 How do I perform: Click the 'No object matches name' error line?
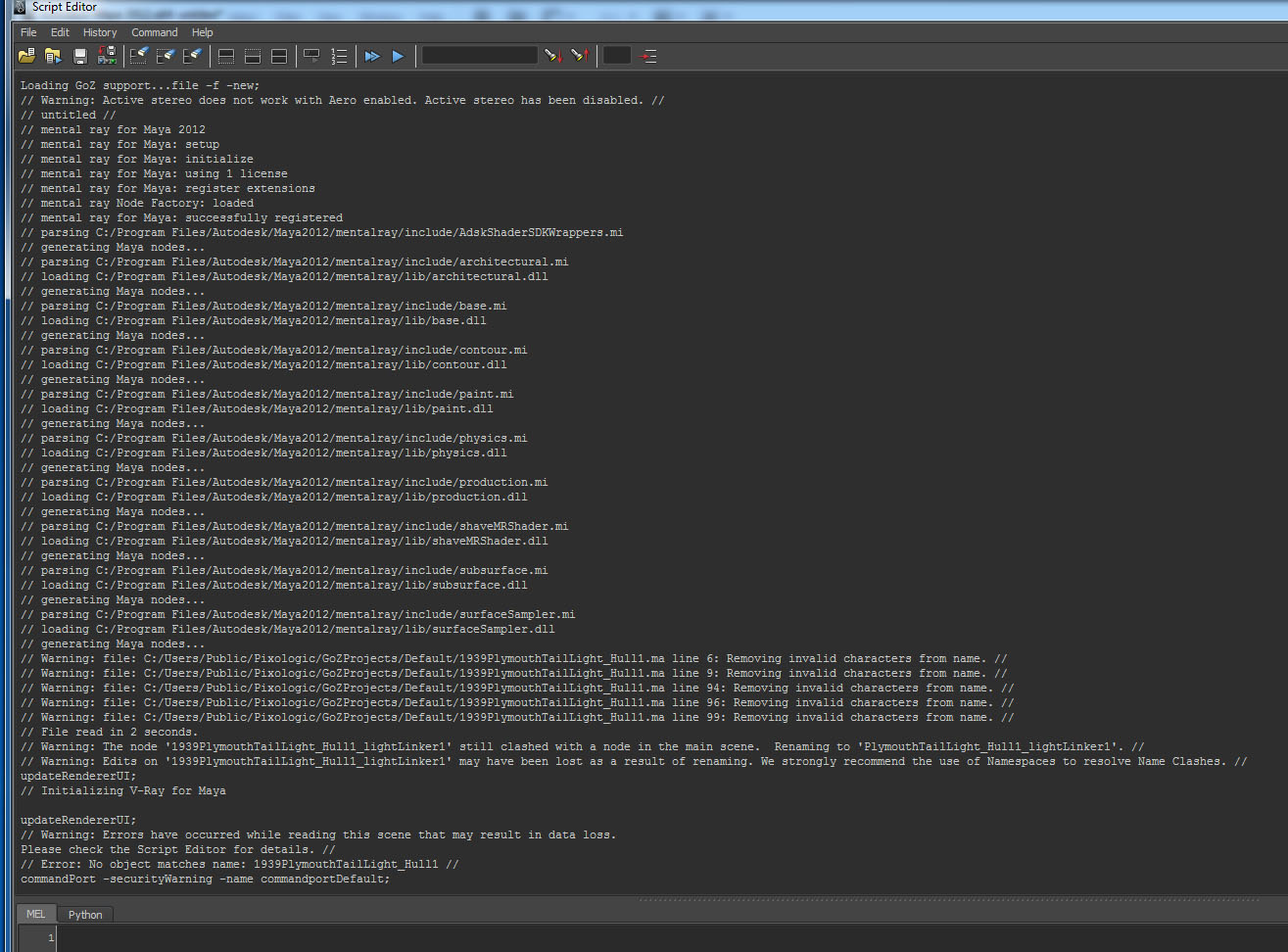(x=239, y=865)
